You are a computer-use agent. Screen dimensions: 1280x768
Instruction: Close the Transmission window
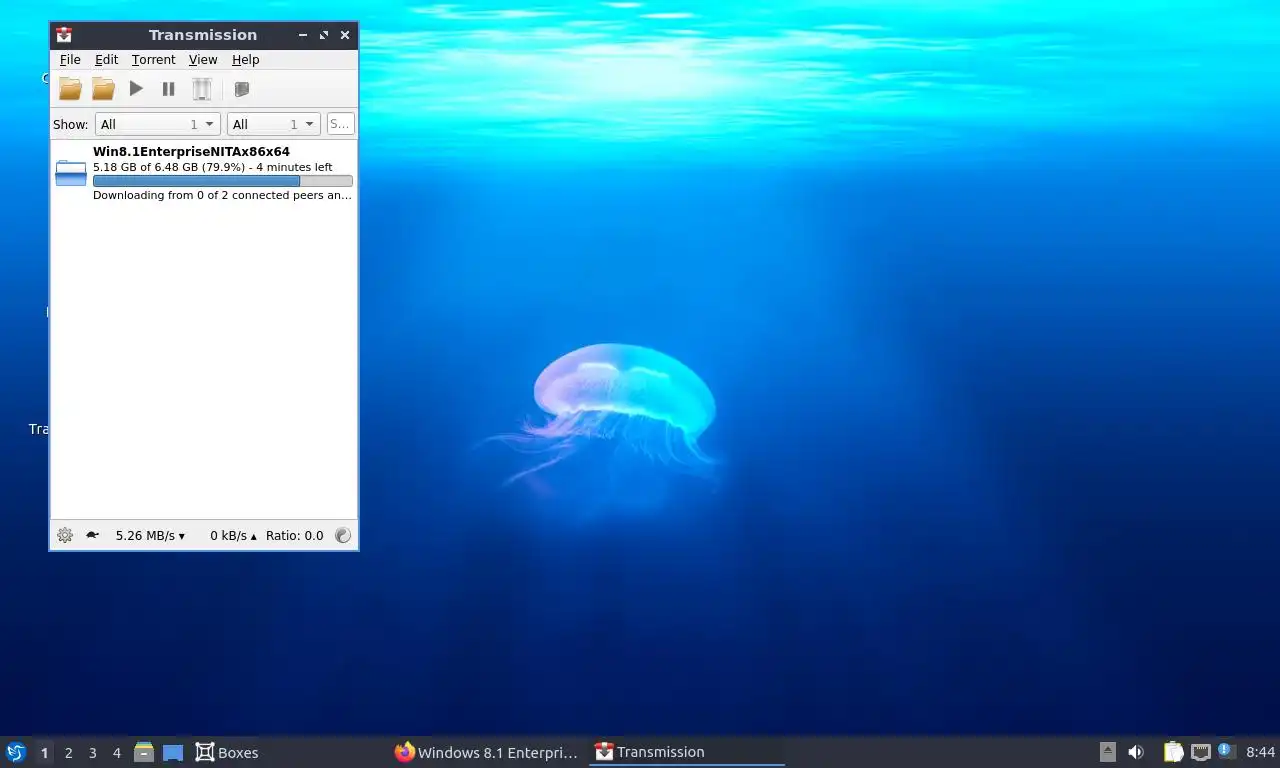(345, 35)
